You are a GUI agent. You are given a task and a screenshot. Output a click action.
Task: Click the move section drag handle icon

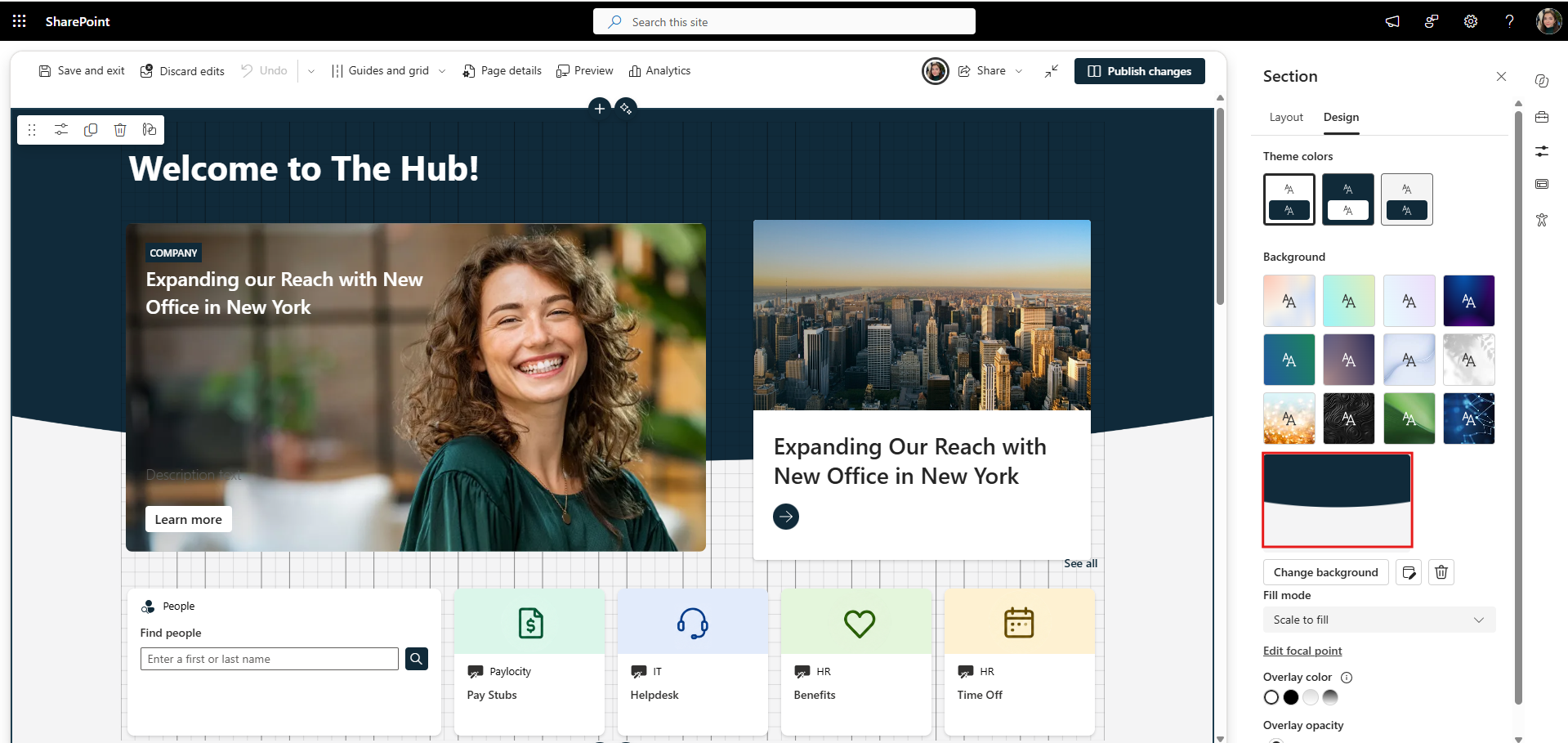pos(32,130)
